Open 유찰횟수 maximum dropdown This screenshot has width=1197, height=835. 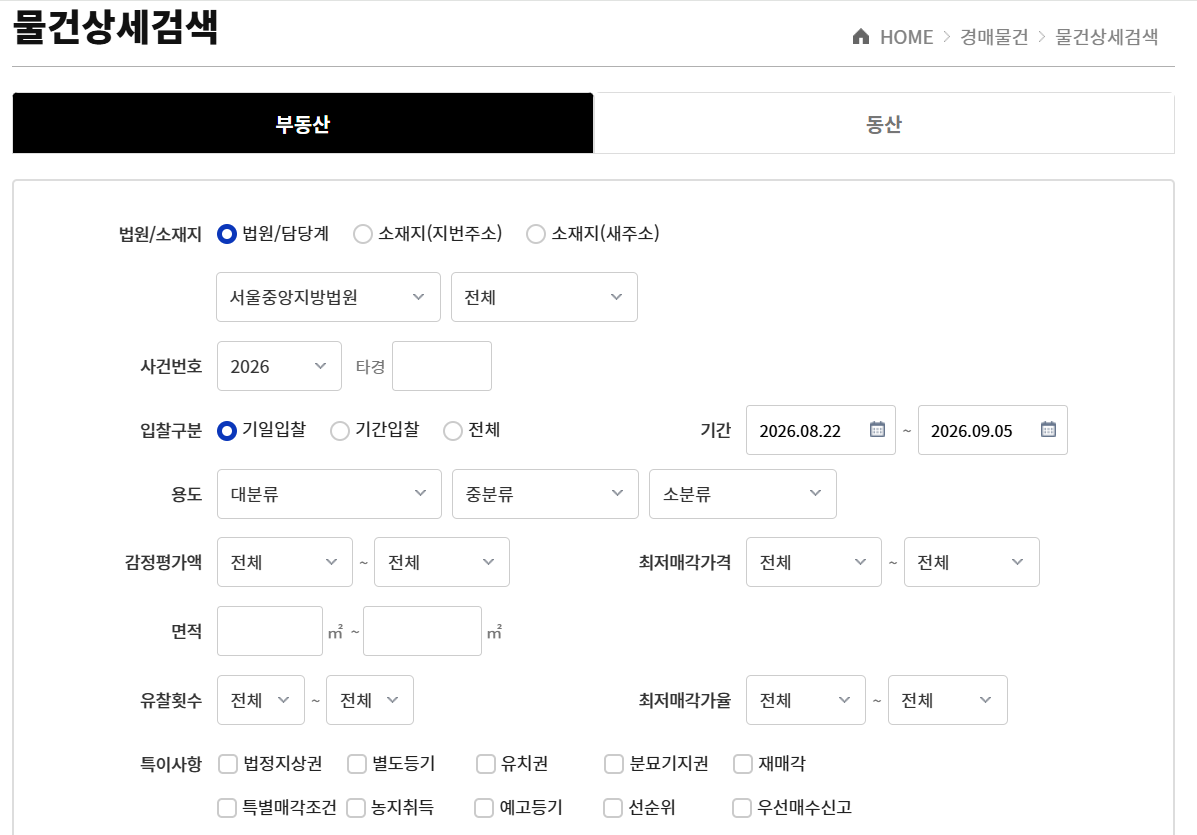click(370, 700)
